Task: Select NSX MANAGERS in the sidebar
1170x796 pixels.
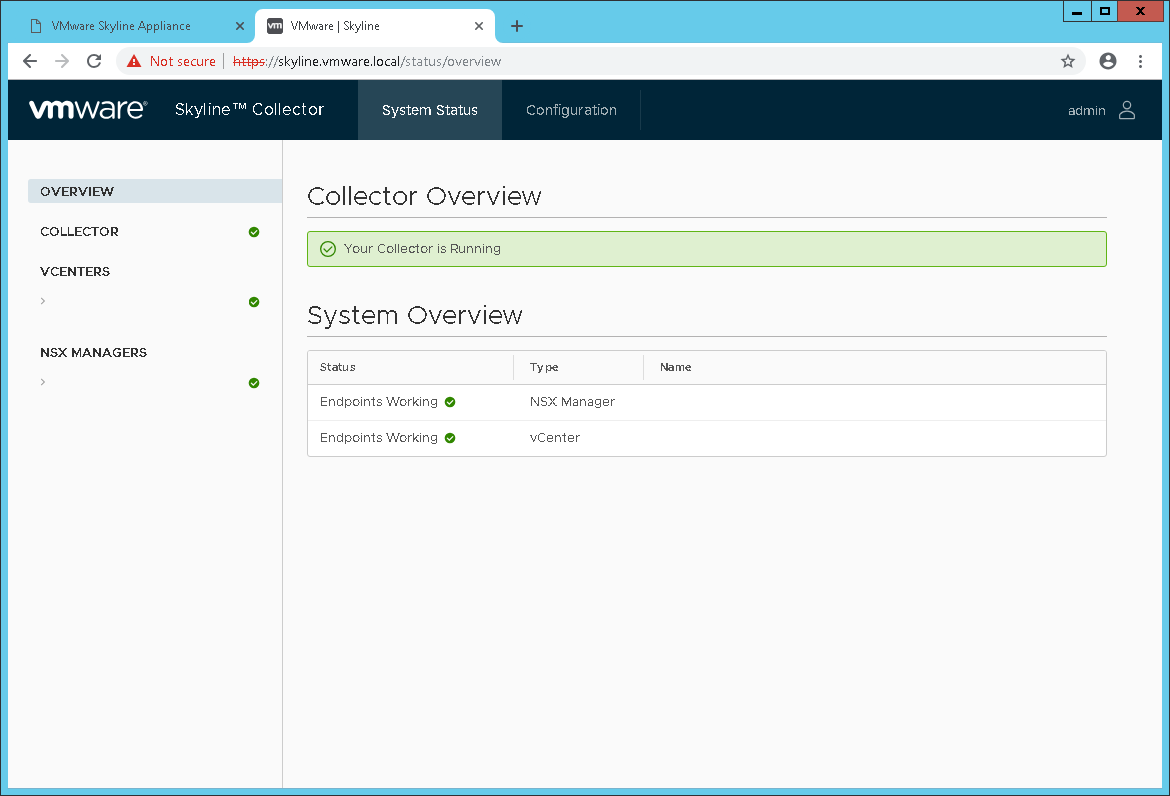Action: pyautogui.click(x=93, y=352)
